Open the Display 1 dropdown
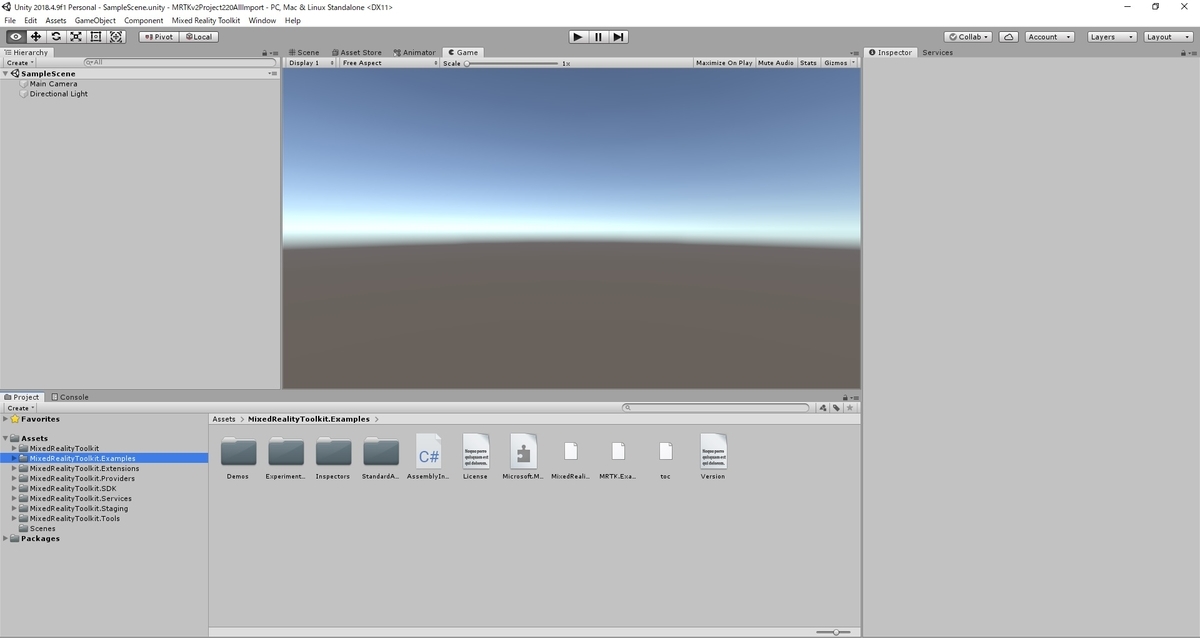 (311, 63)
